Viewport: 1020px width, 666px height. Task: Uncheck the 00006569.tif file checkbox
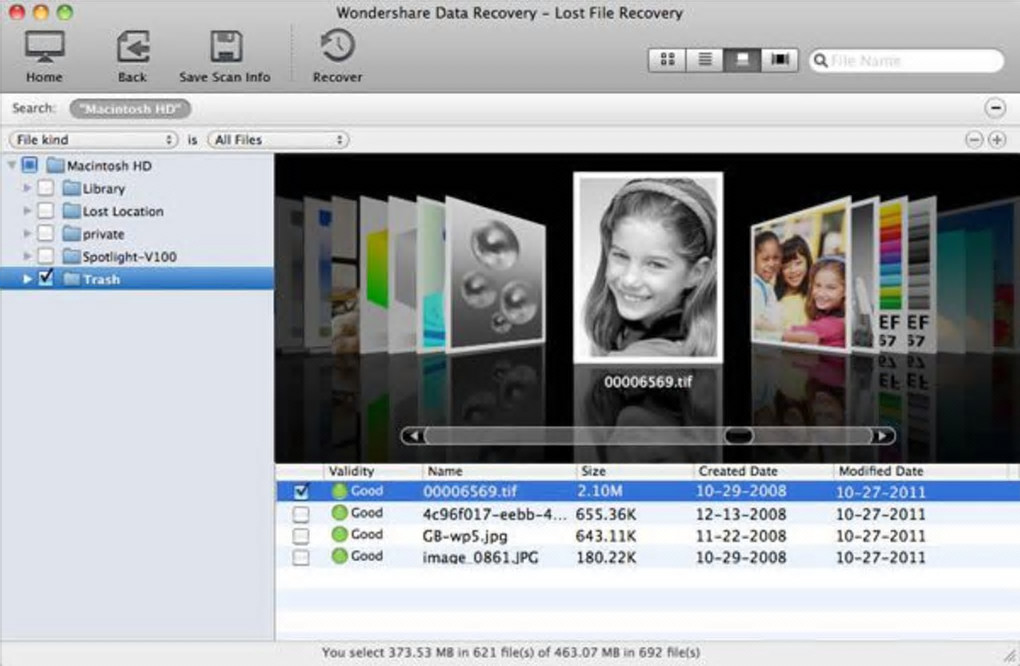[x=301, y=491]
